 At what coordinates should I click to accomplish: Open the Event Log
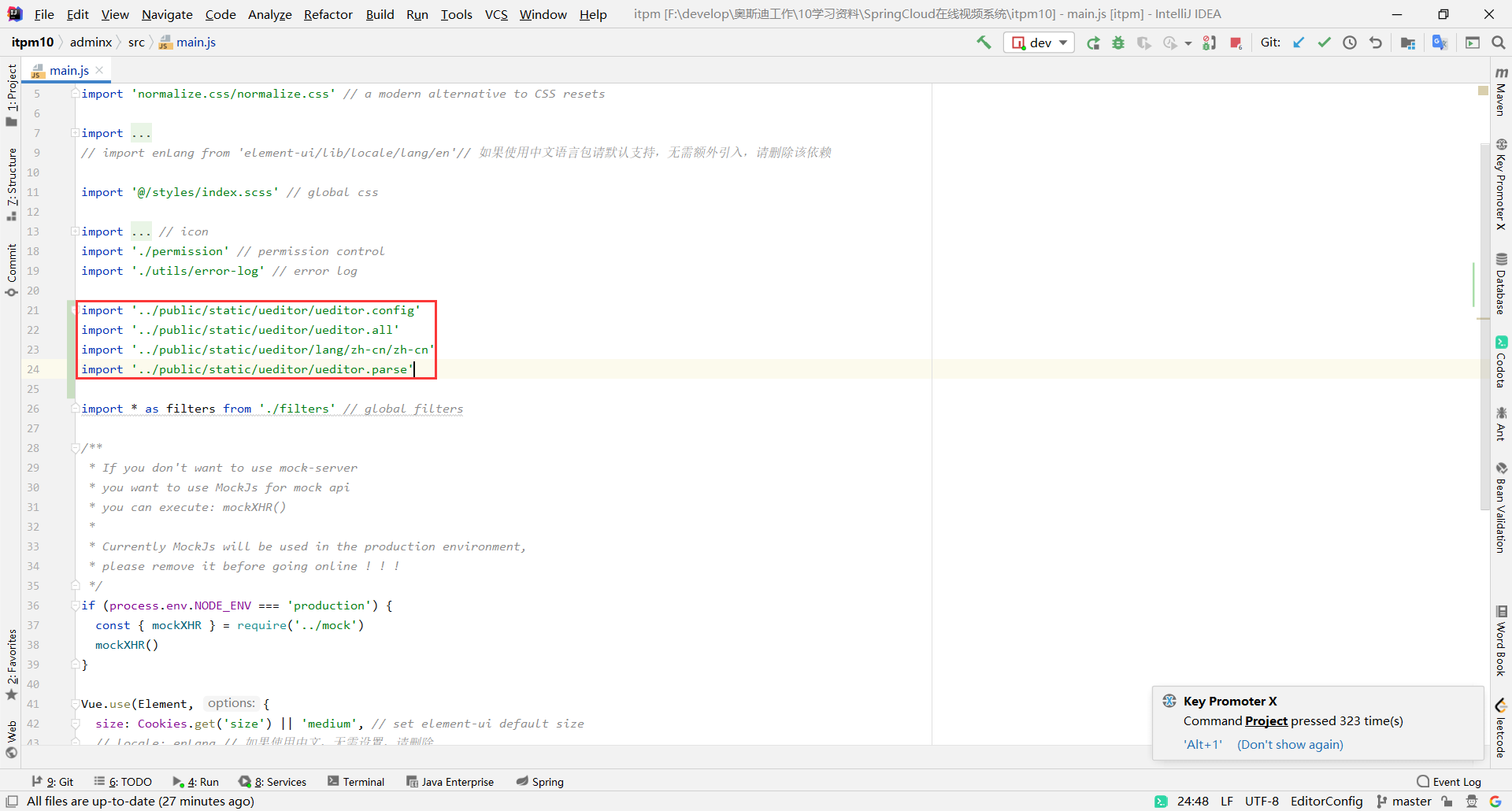[x=1456, y=781]
